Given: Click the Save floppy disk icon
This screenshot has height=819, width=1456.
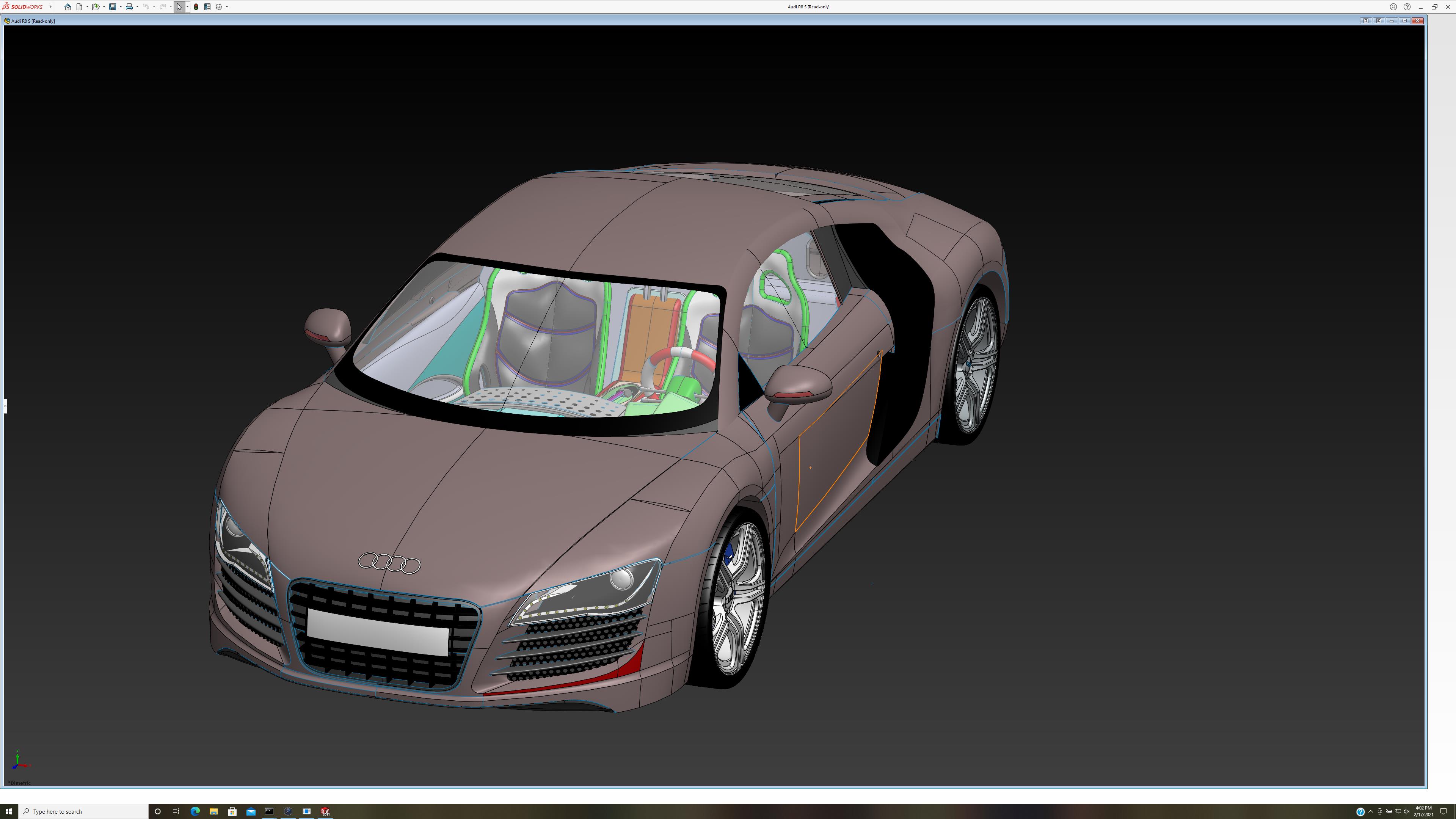Looking at the screenshot, I should click(113, 7).
